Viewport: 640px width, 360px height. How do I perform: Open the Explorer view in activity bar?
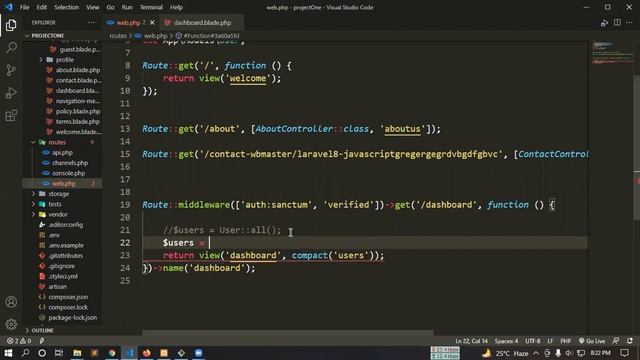(11, 25)
